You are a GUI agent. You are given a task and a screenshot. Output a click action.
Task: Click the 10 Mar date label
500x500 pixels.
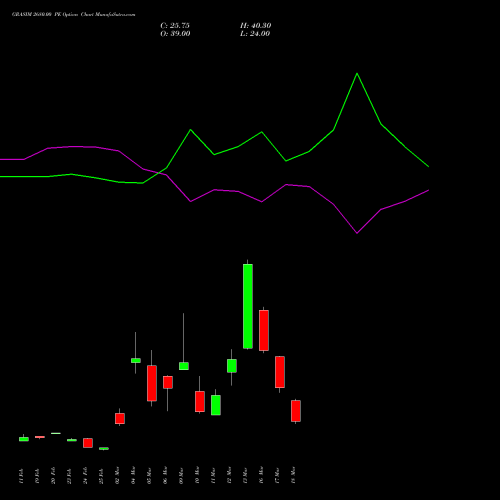[197, 476]
